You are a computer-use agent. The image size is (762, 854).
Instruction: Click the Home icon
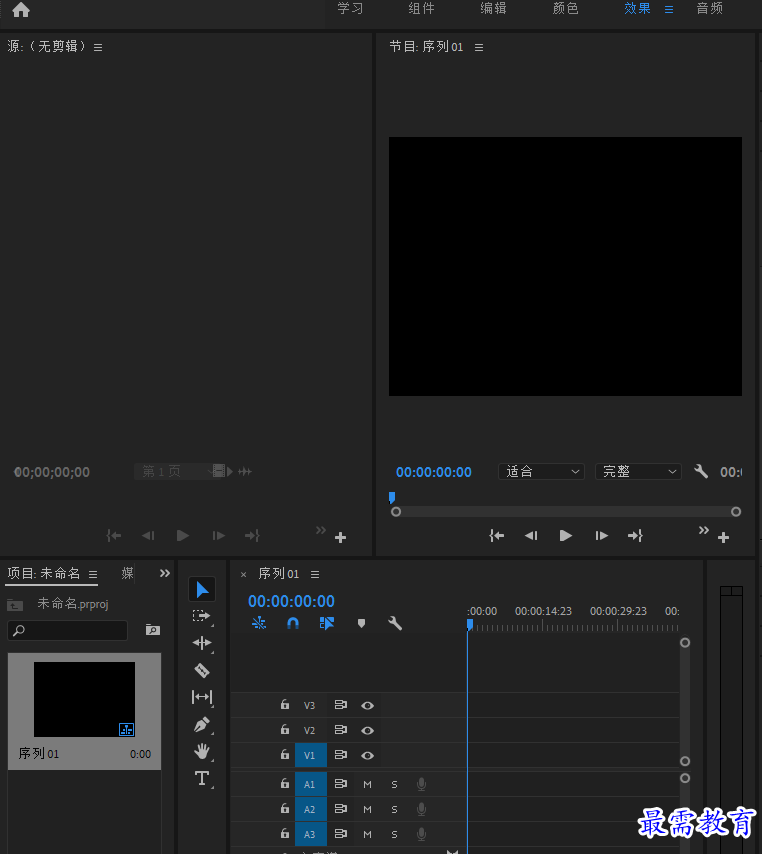tap(21, 10)
